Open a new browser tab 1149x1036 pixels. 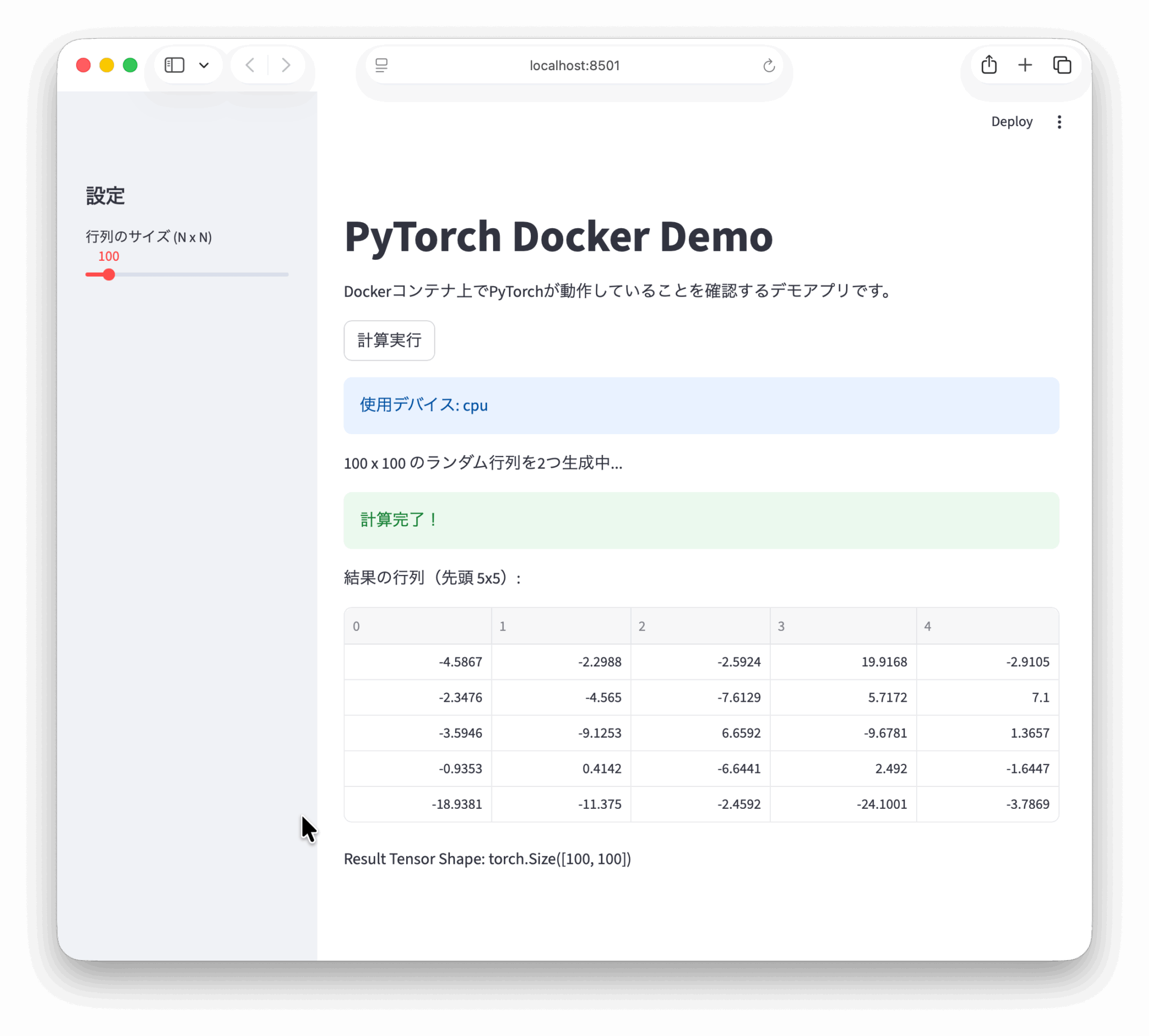pos(1025,65)
